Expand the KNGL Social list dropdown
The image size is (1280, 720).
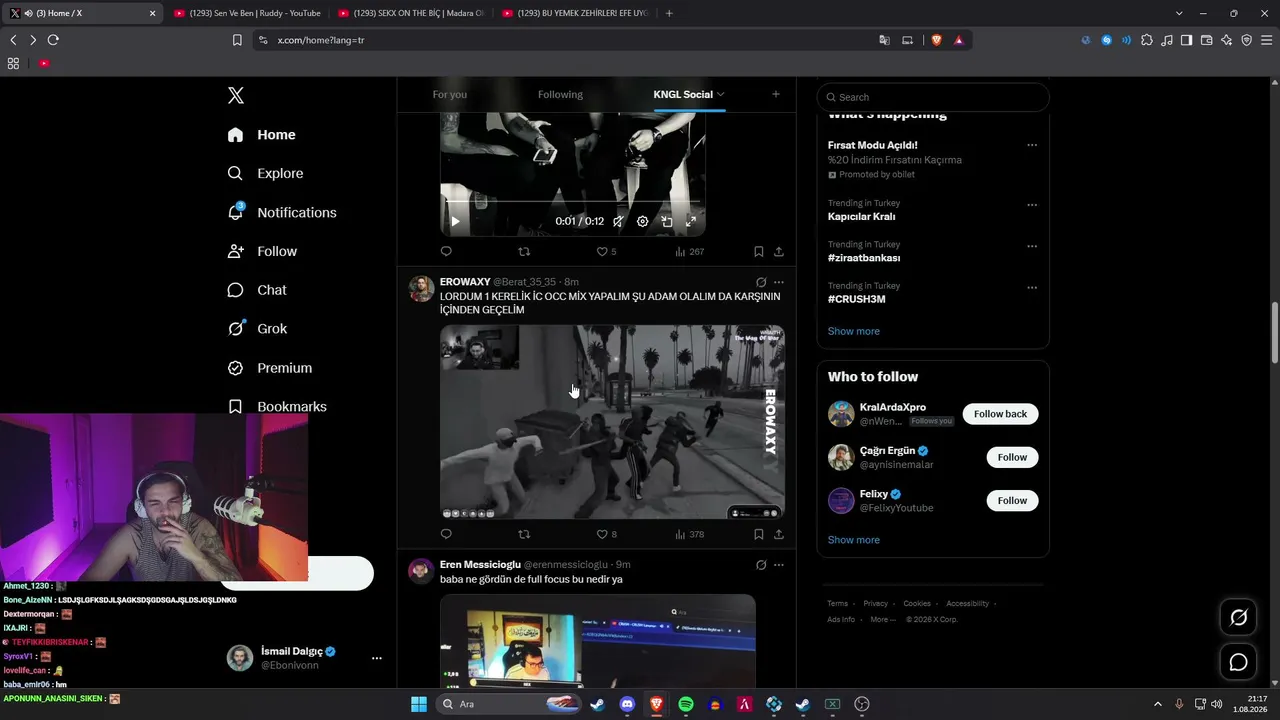(720, 94)
